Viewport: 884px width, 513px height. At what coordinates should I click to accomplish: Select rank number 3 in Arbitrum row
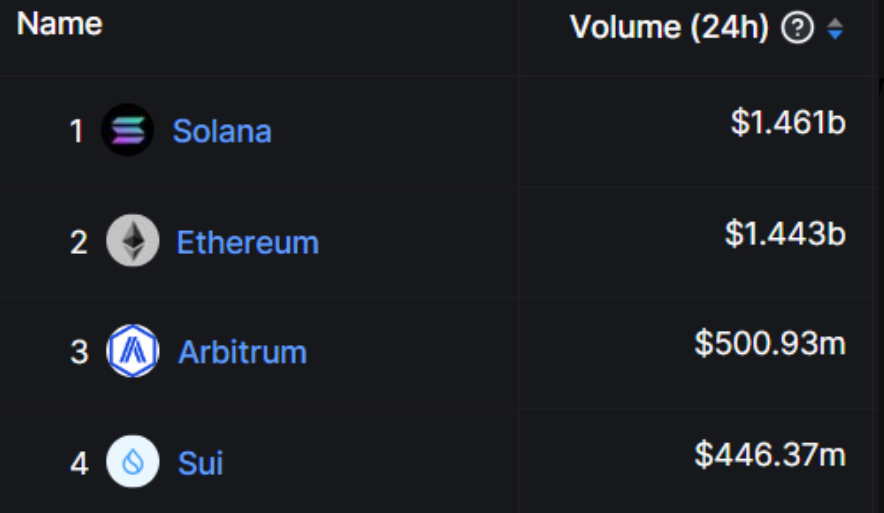[x=79, y=353]
